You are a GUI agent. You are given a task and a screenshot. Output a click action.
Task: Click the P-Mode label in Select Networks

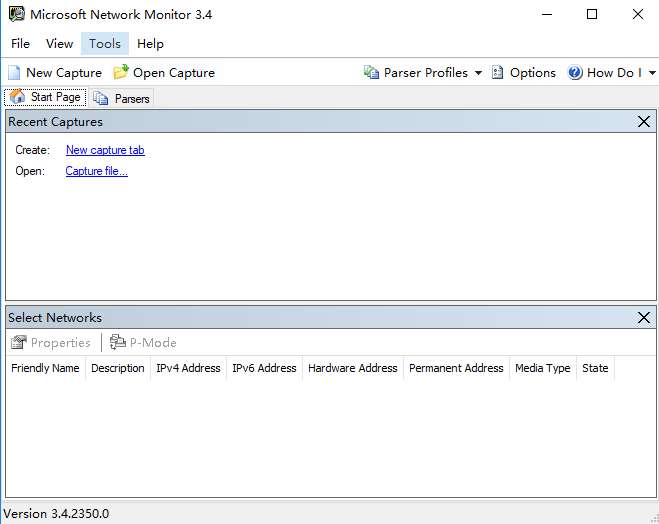click(x=153, y=343)
